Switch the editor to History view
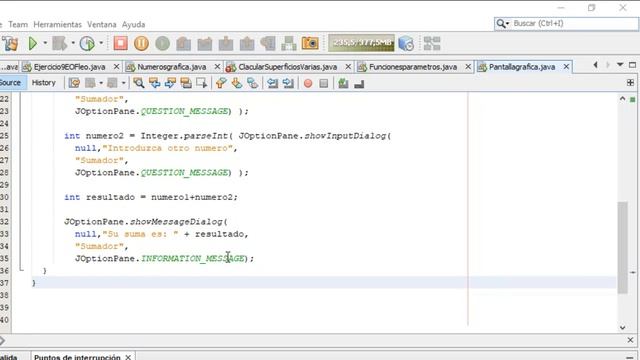Image resolution: width=640 pixels, height=360 pixels. 43,83
